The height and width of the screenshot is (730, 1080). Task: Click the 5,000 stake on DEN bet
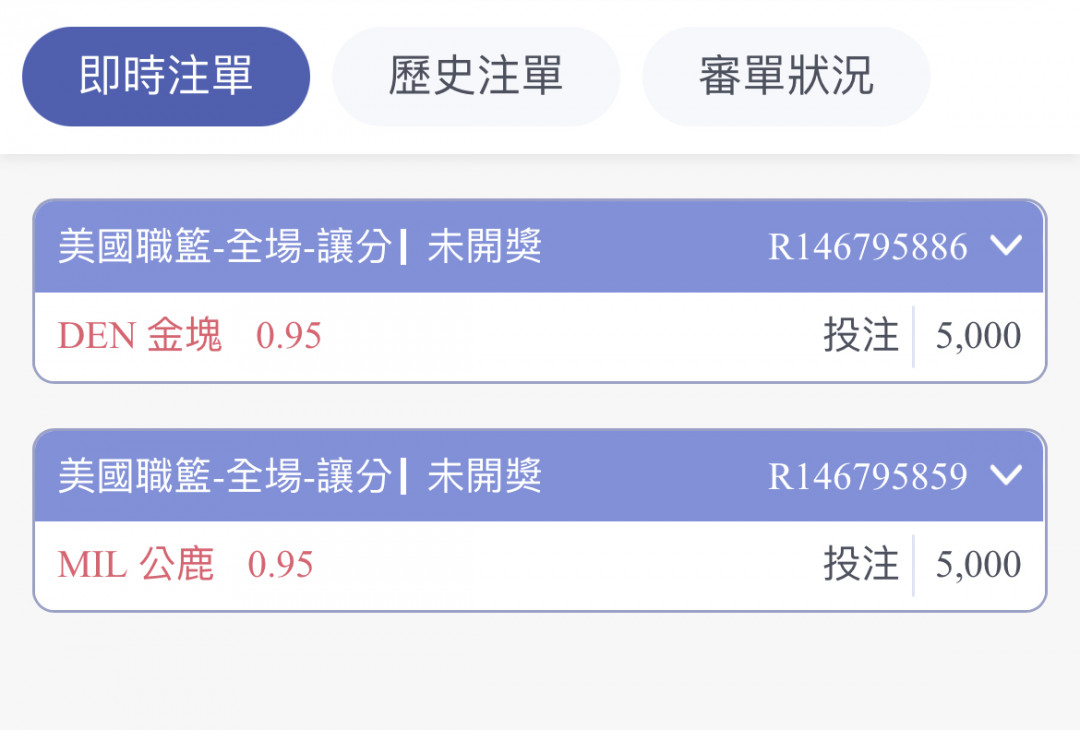[978, 336]
